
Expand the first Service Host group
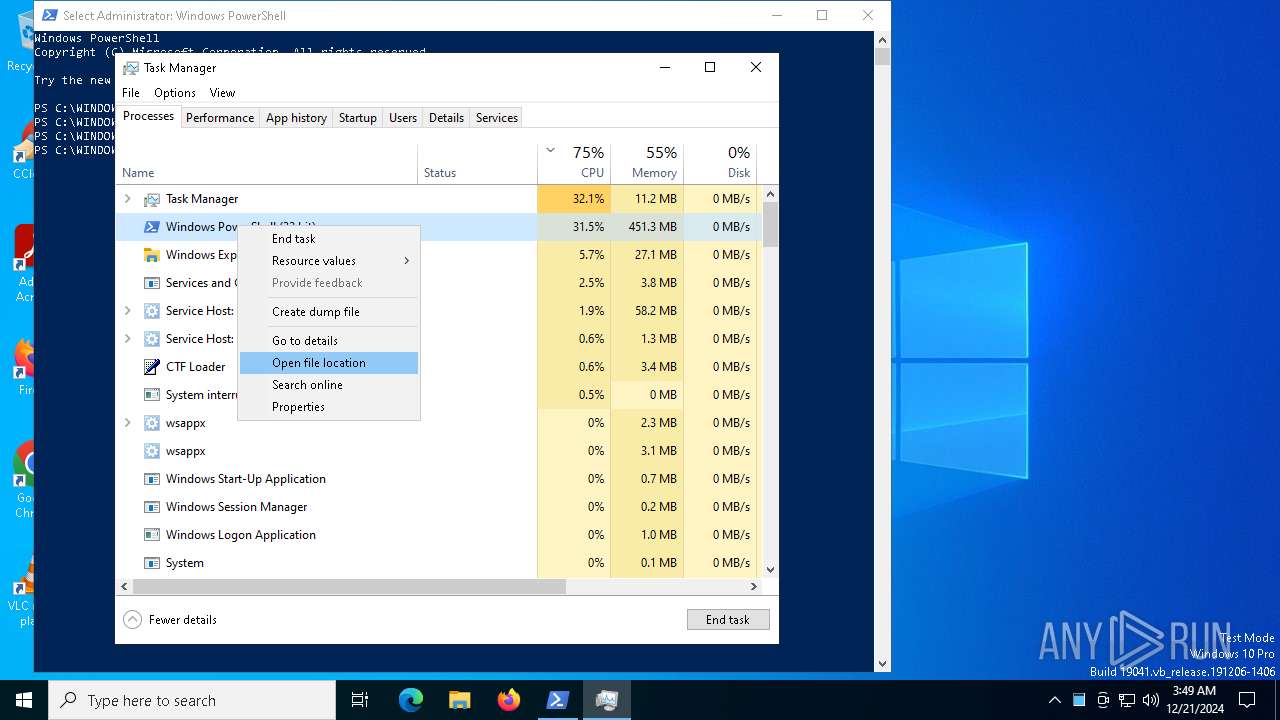[127, 311]
